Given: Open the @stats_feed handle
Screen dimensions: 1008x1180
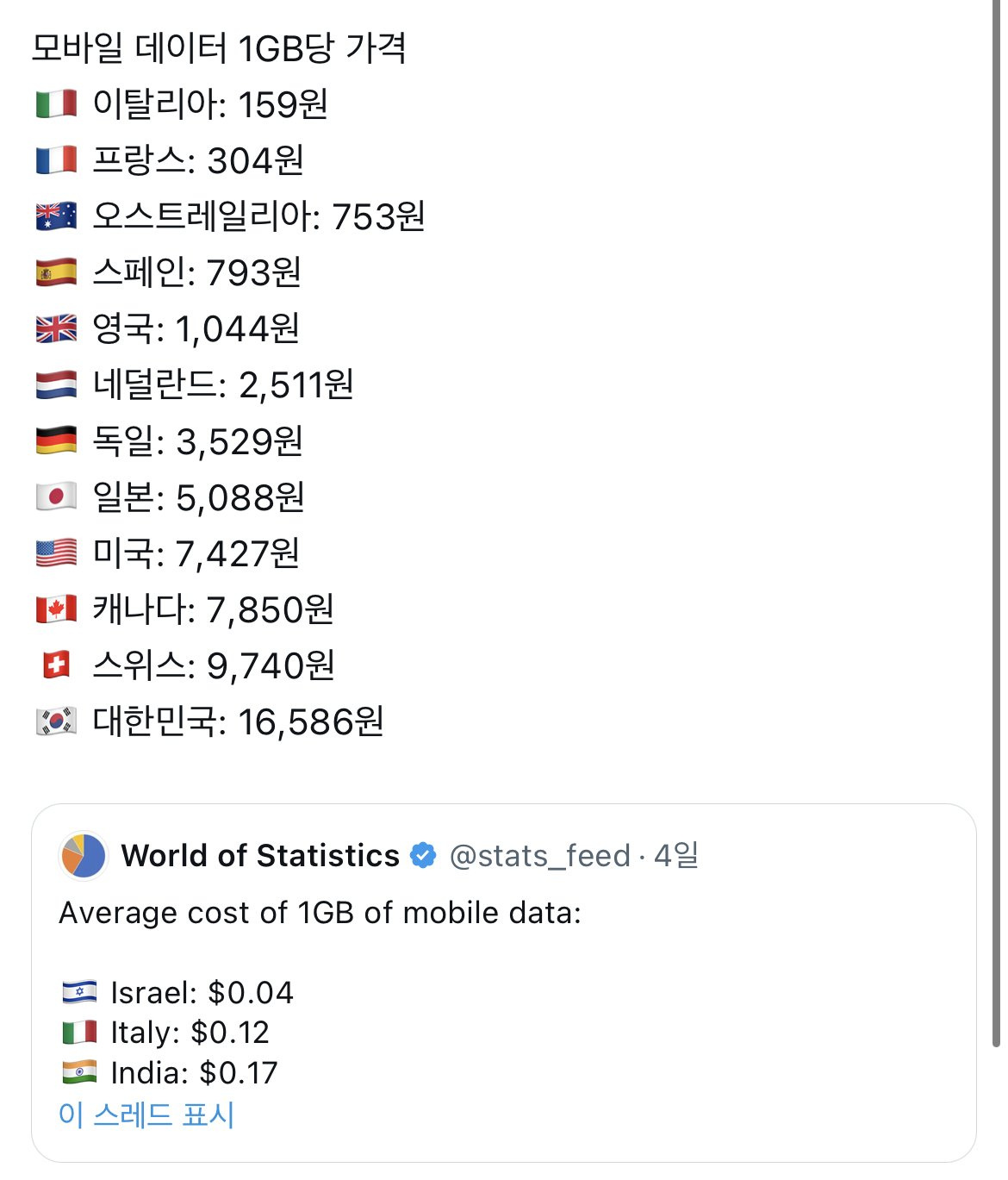Looking at the screenshot, I should [539, 856].
